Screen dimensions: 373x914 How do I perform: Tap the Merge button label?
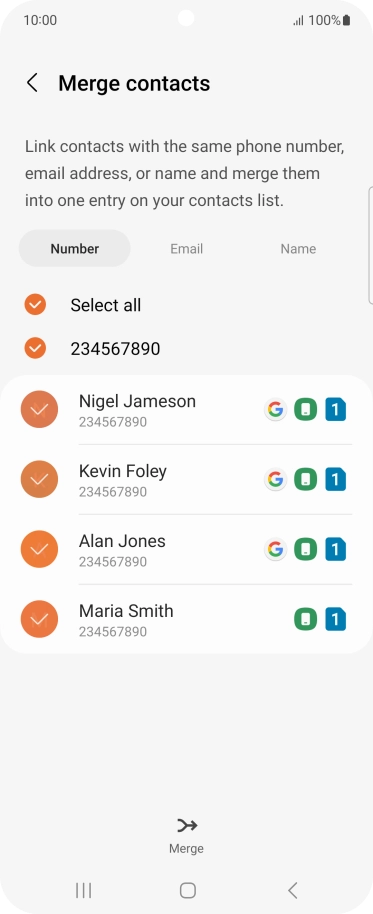pyautogui.click(x=186, y=849)
